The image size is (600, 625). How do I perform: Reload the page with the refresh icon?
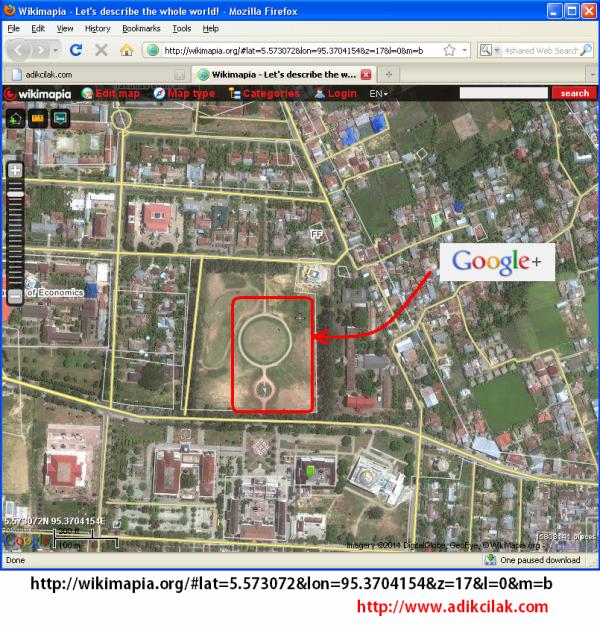coord(76,50)
